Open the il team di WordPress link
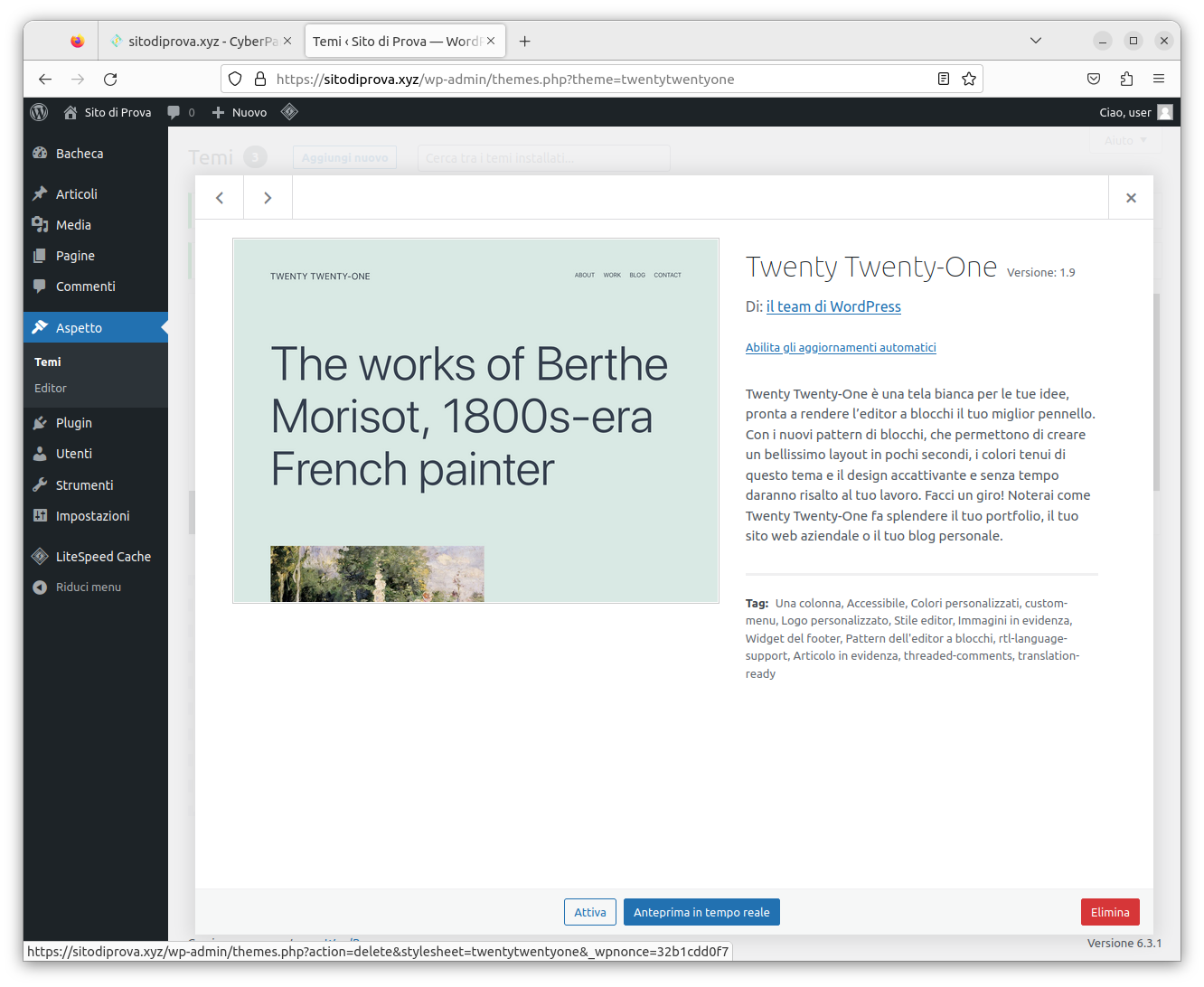This screenshot has width=1204, height=987. pyautogui.click(x=833, y=306)
